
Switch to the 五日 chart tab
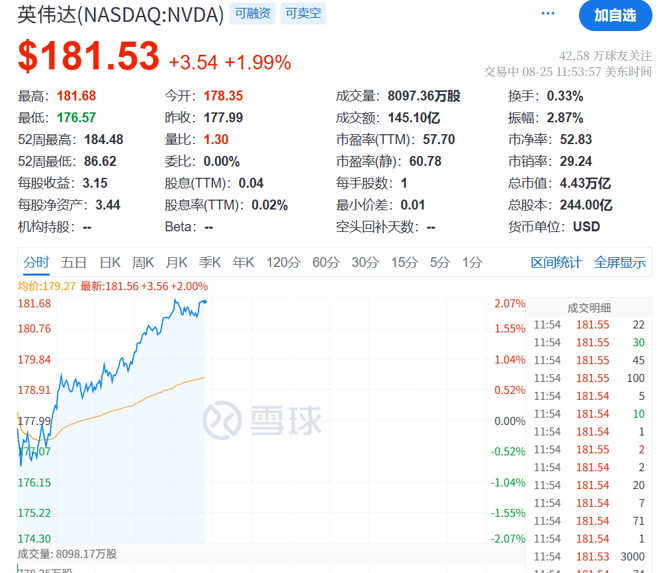click(x=74, y=262)
